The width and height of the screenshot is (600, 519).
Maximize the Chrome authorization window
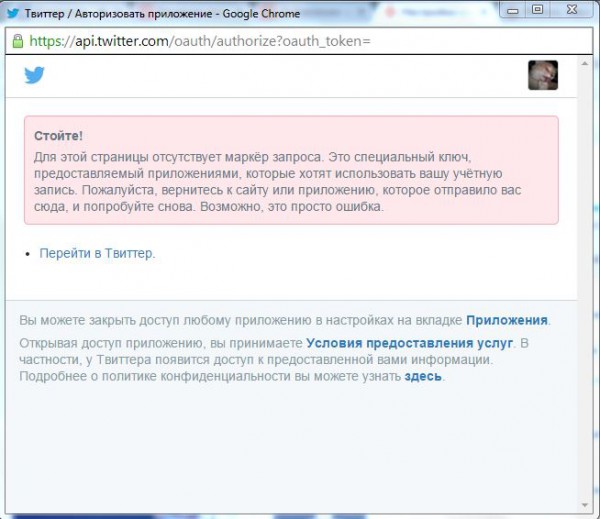pyautogui.click(x=537, y=9)
